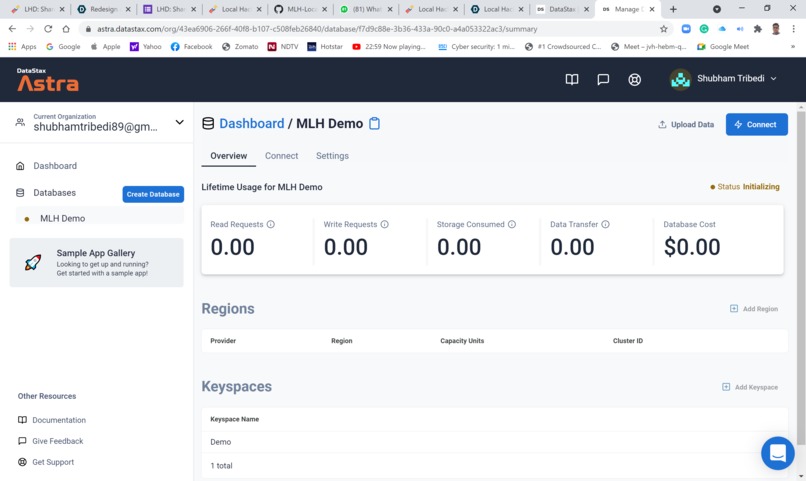806x481 pixels.
Task: Select the MLH Demo database in sidebar
Action: [99, 218]
